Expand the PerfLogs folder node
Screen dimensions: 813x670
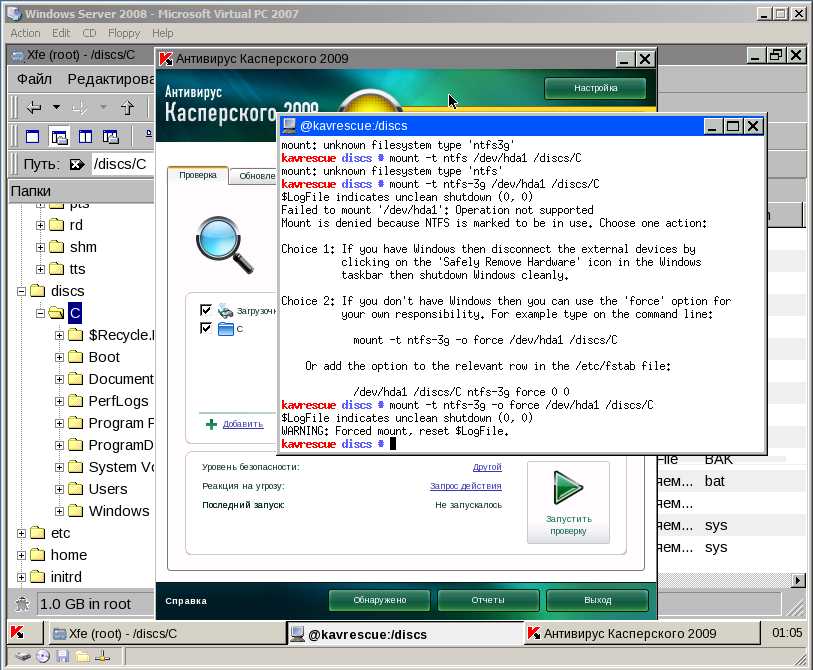tap(60, 401)
